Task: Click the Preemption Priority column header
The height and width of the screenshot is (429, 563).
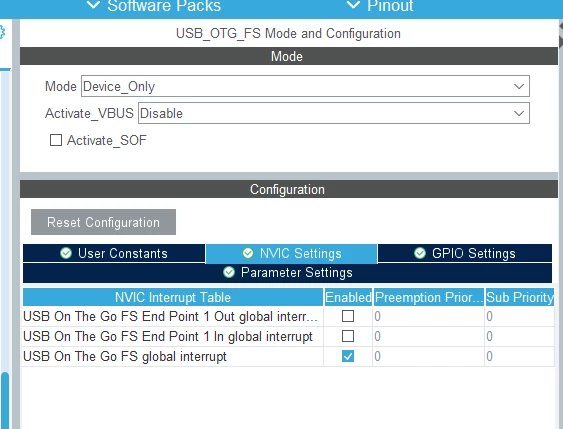Action: tap(429, 297)
